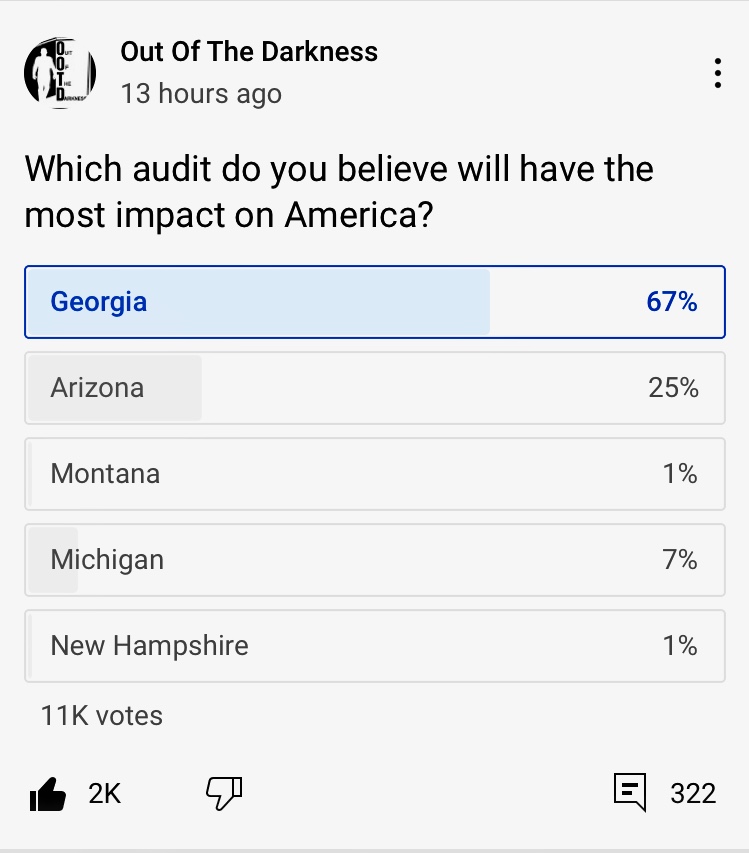Open the three-dot post options menu
This screenshot has width=749, height=853.
coord(717,73)
